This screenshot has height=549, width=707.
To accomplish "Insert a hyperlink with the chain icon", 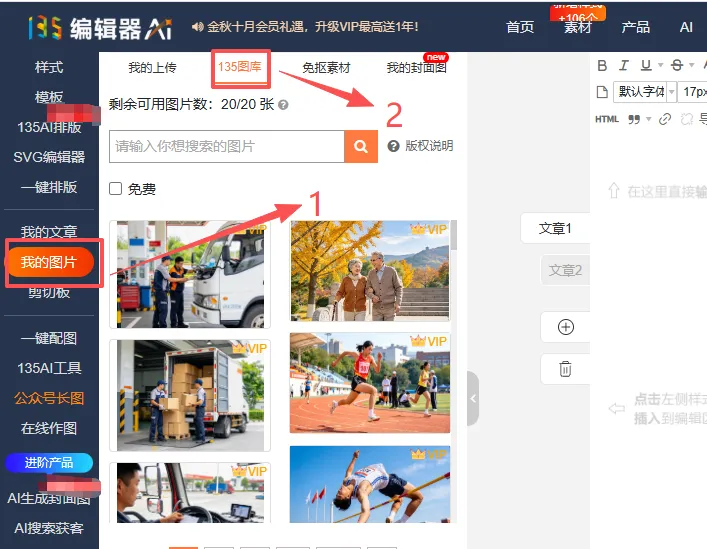I will click(x=665, y=119).
